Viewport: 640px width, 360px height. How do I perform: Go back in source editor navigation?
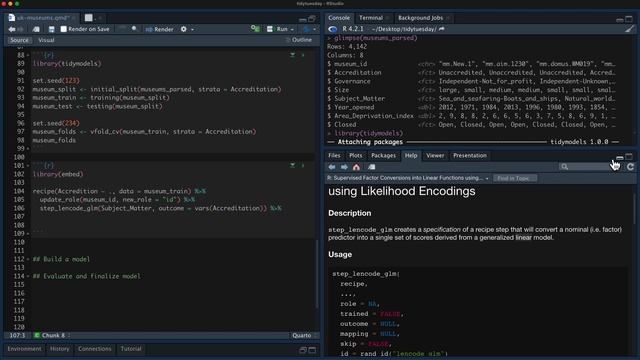tap(11, 29)
